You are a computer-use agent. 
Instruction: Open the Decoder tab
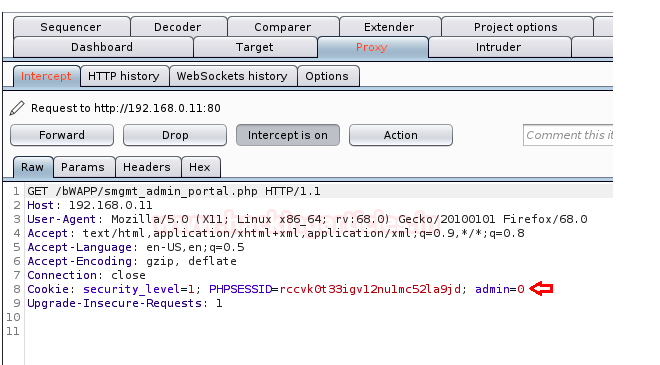tap(178, 27)
